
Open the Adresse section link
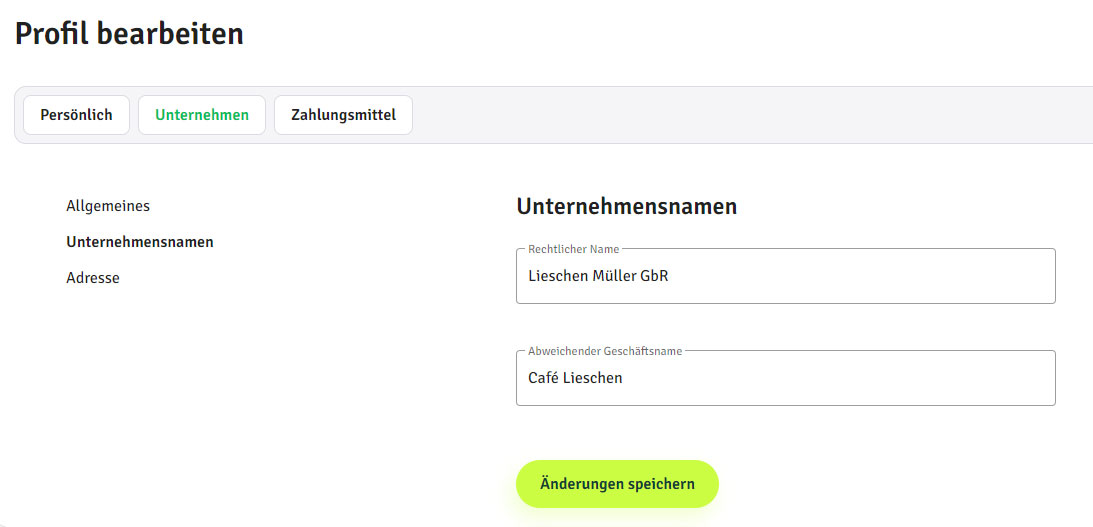point(93,278)
